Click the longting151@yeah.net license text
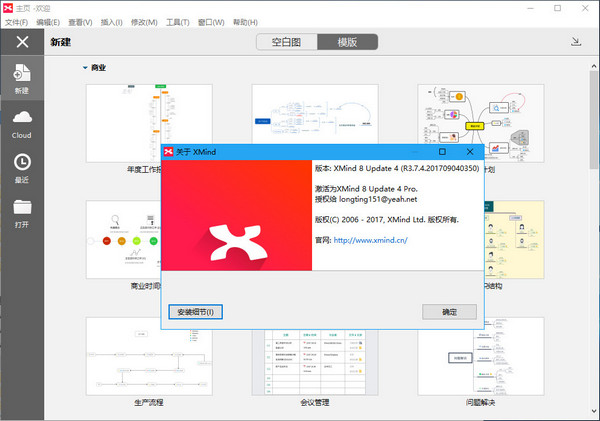The width and height of the screenshot is (600, 421). click(x=378, y=199)
